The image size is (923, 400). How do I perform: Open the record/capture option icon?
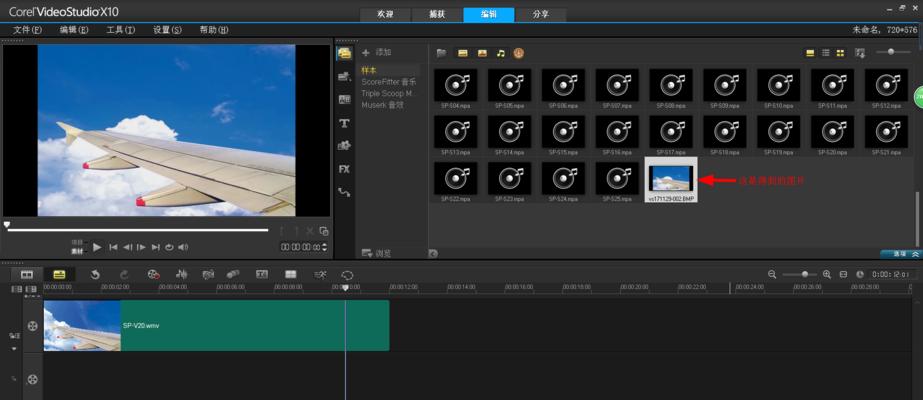pyautogui.click(x=154, y=275)
